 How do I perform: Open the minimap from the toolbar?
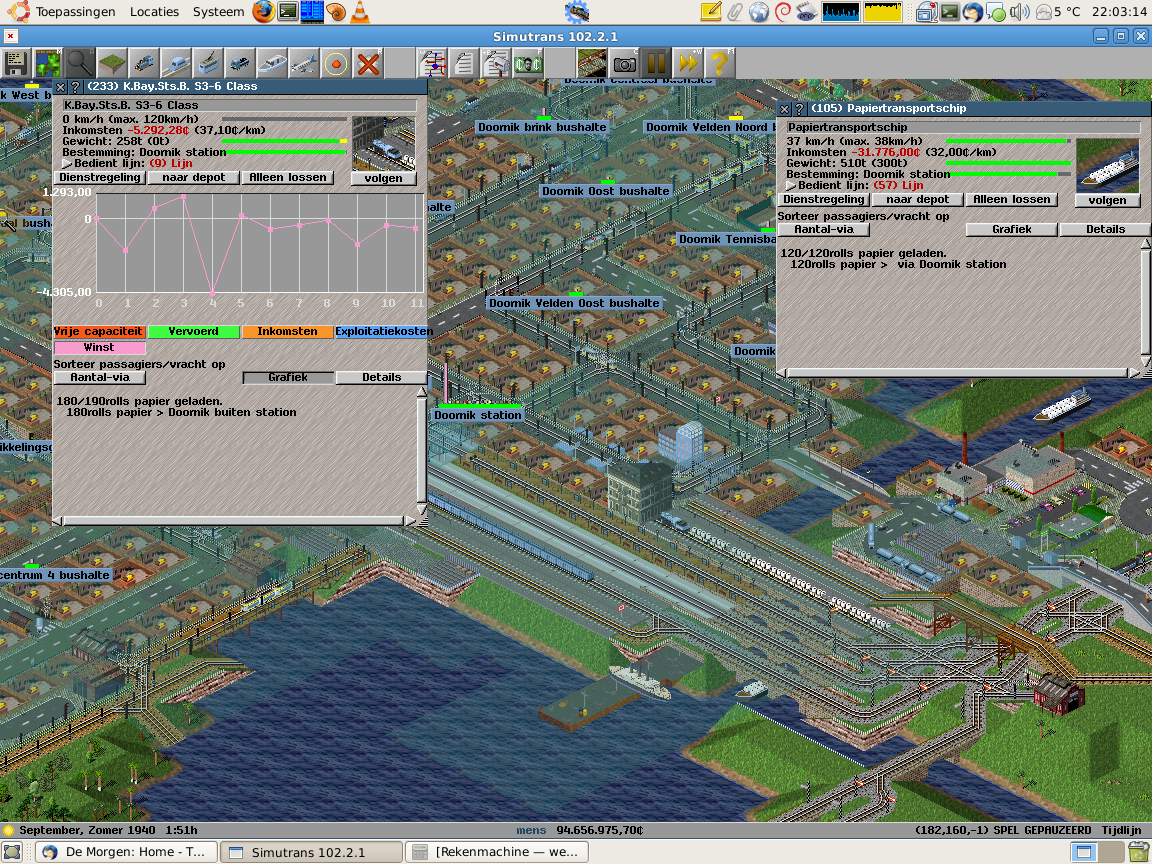coord(47,64)
